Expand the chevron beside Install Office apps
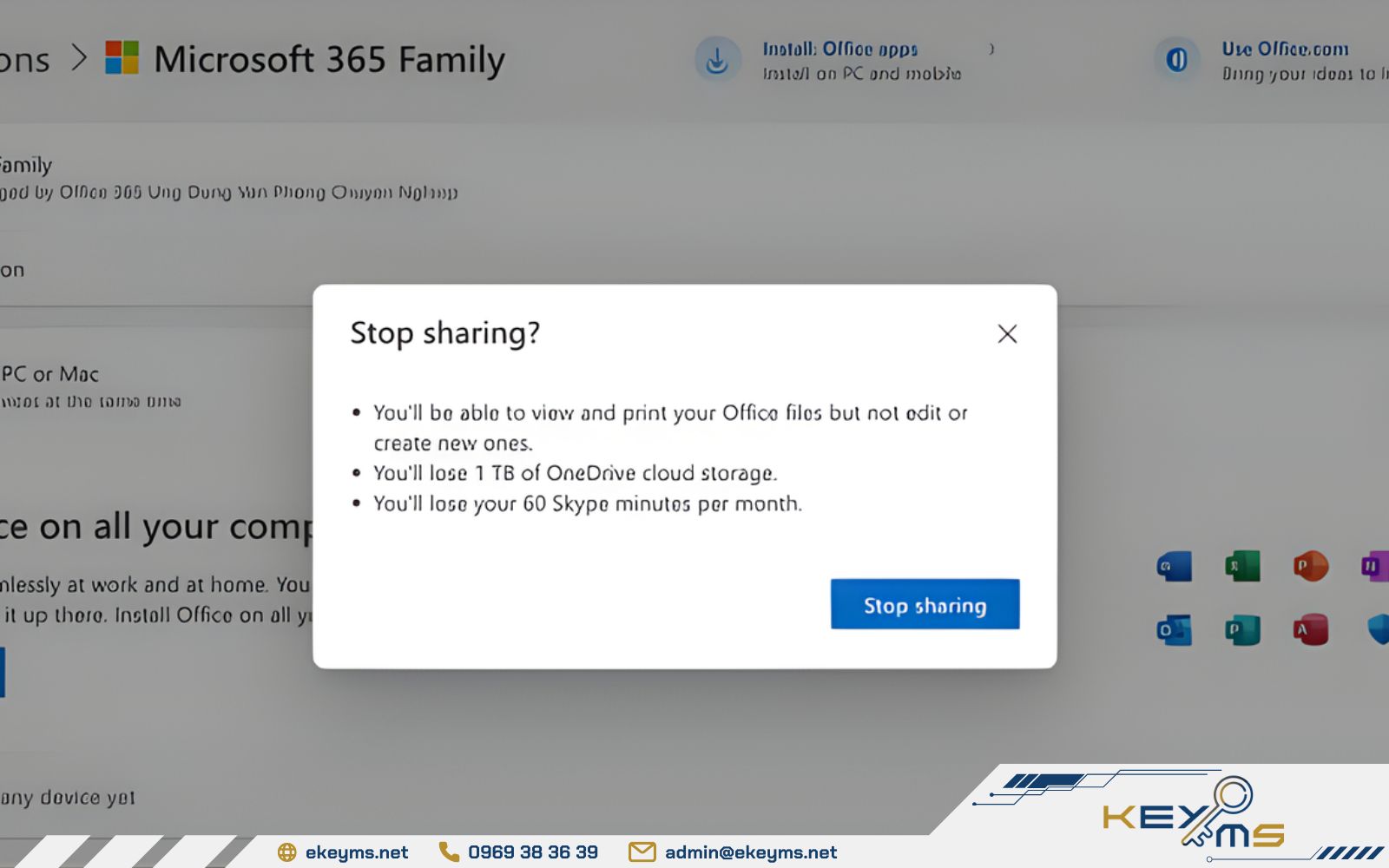 [x=991, y=49]
